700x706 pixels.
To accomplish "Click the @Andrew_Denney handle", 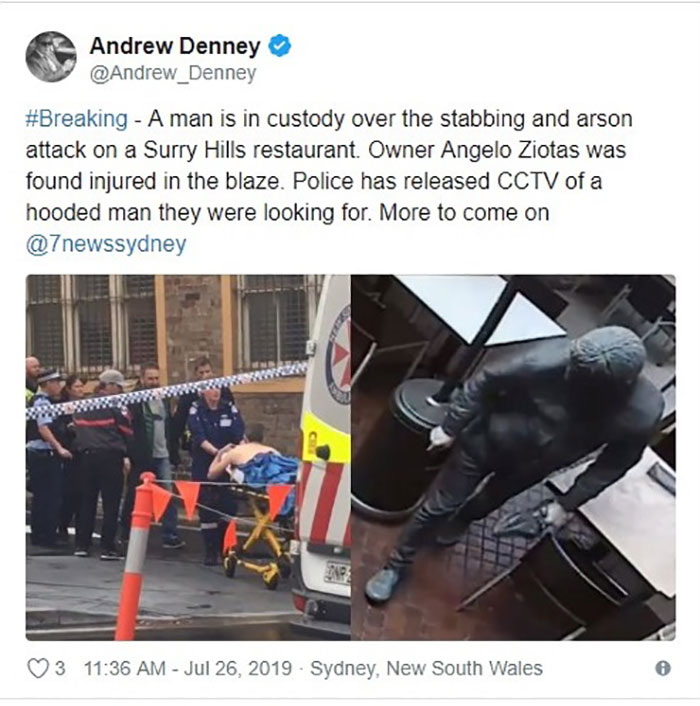I will [x=173, y=73].
